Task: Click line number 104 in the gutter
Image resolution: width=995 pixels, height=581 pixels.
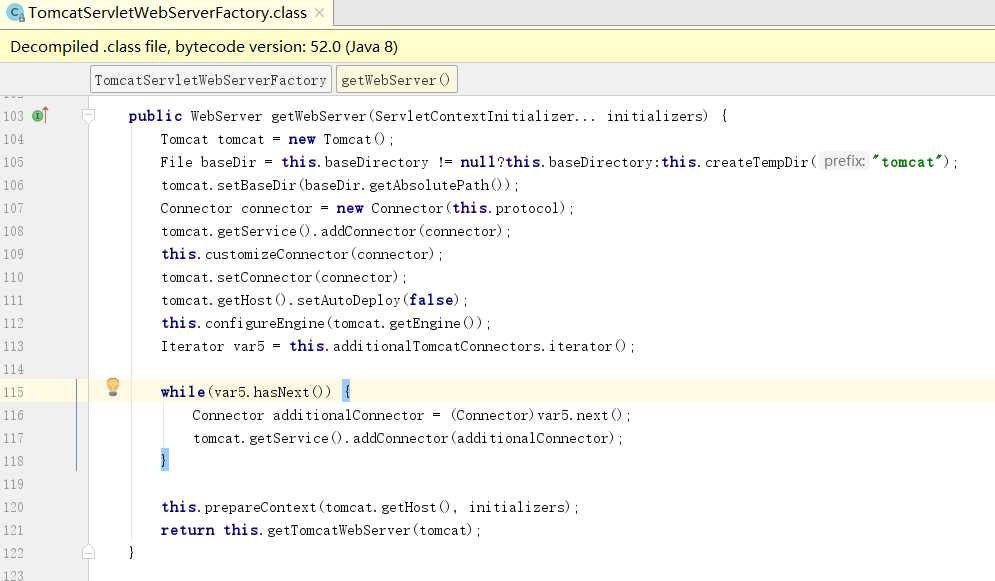Action: [13, 140]
